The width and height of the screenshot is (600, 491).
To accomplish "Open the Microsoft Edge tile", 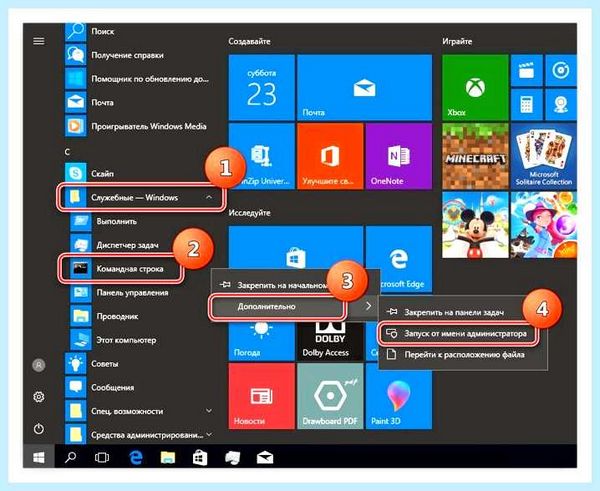I will 399,258.
